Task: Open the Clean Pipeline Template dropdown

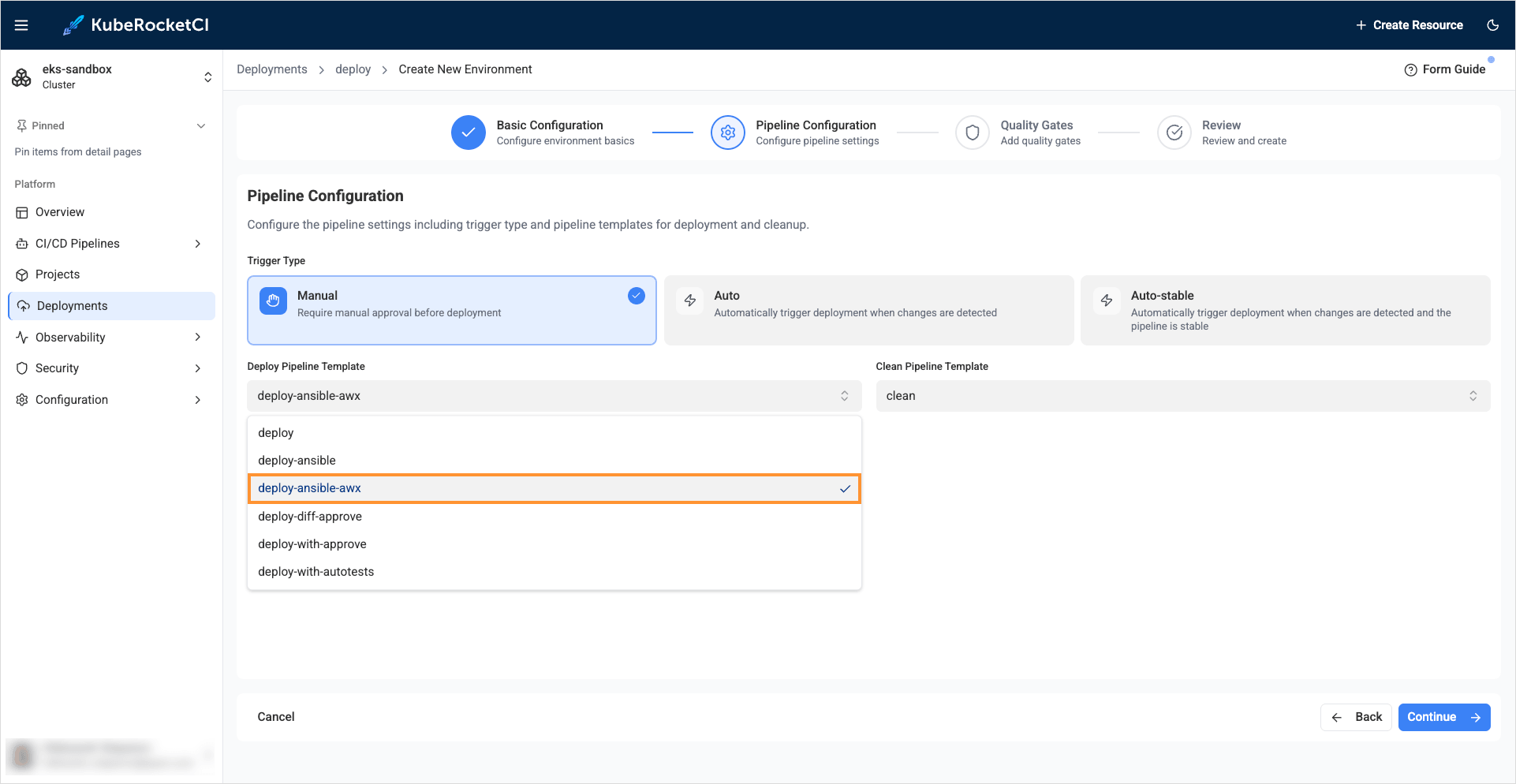Action: [1182, 396]
